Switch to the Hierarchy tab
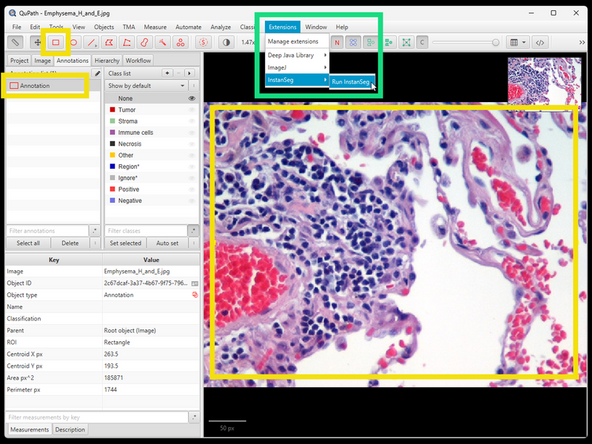592x444 pixels. point(107,60)
